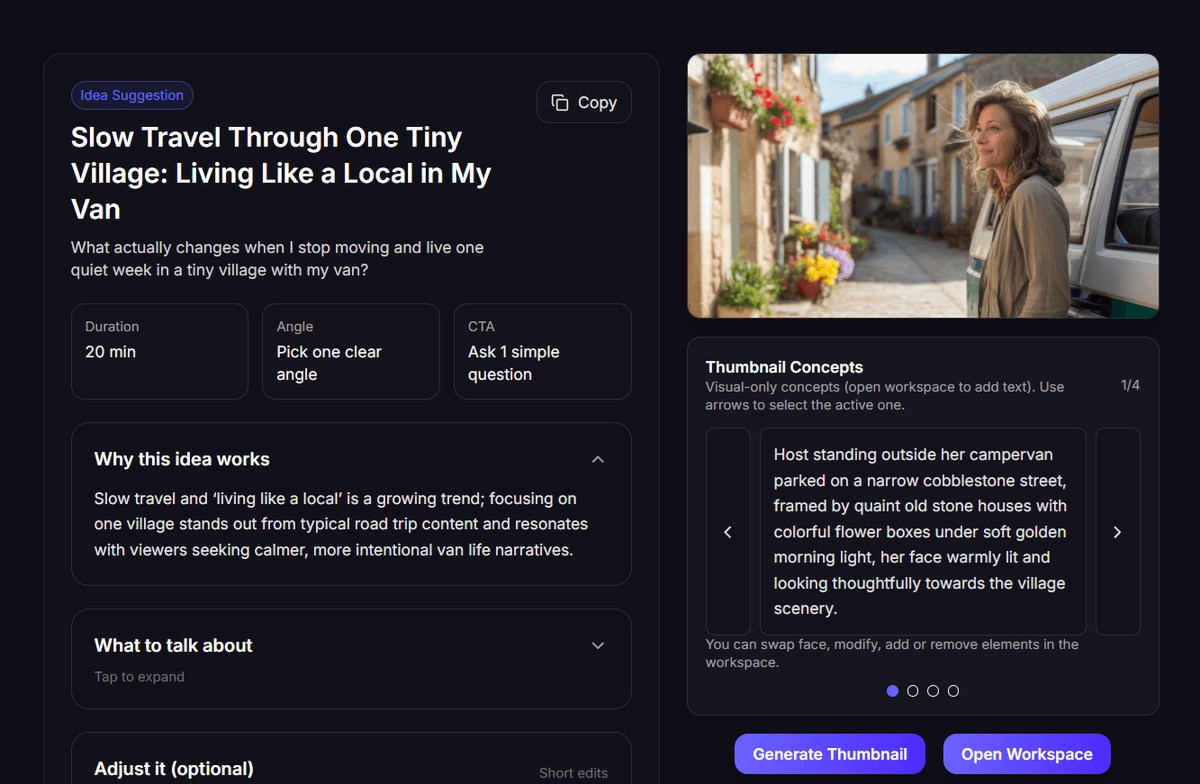1200x784 pixels.
Task: Select the first carousel dot
Action: (x=892, y=690)
